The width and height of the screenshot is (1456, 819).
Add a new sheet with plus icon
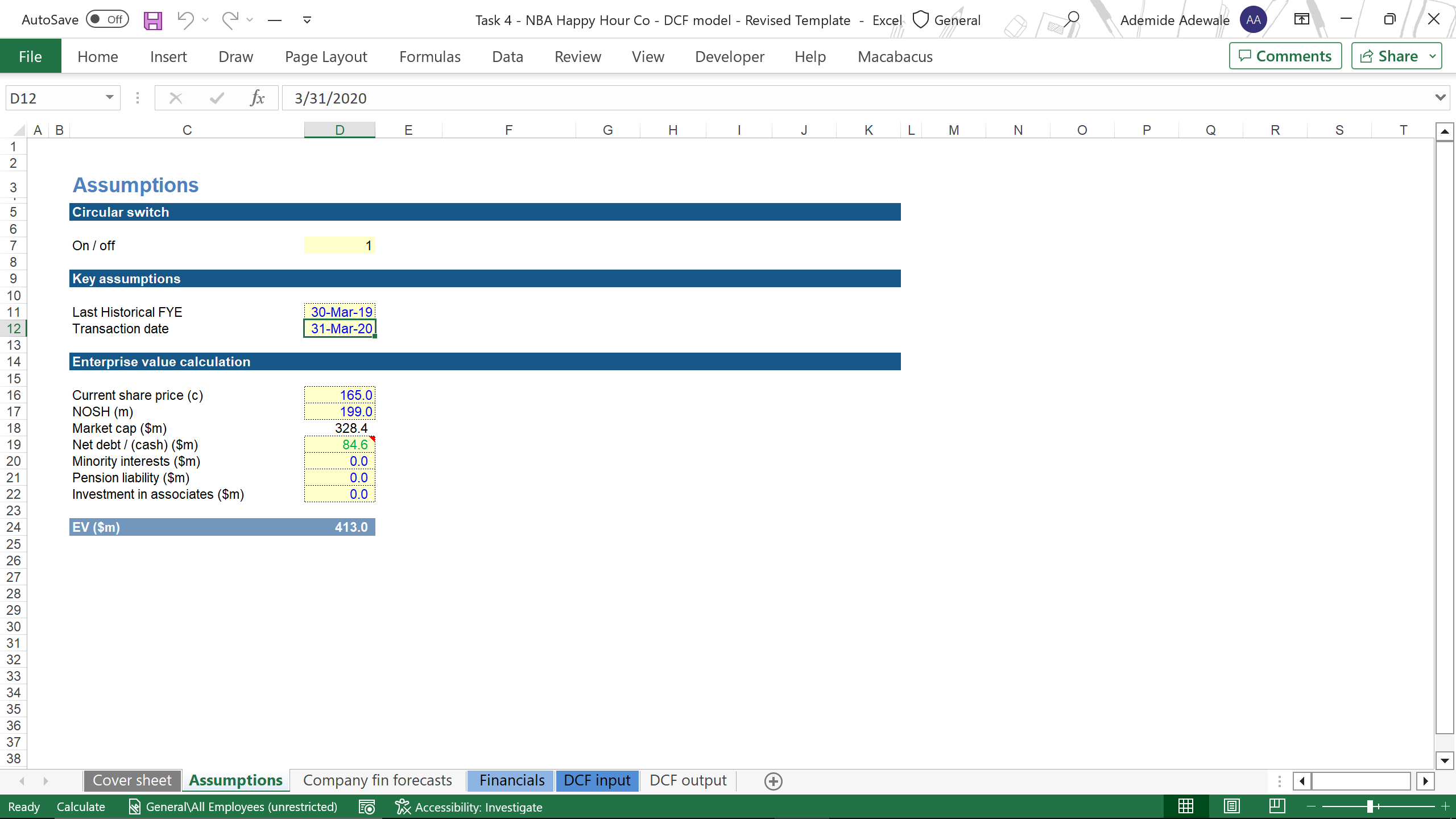[773, 781]
